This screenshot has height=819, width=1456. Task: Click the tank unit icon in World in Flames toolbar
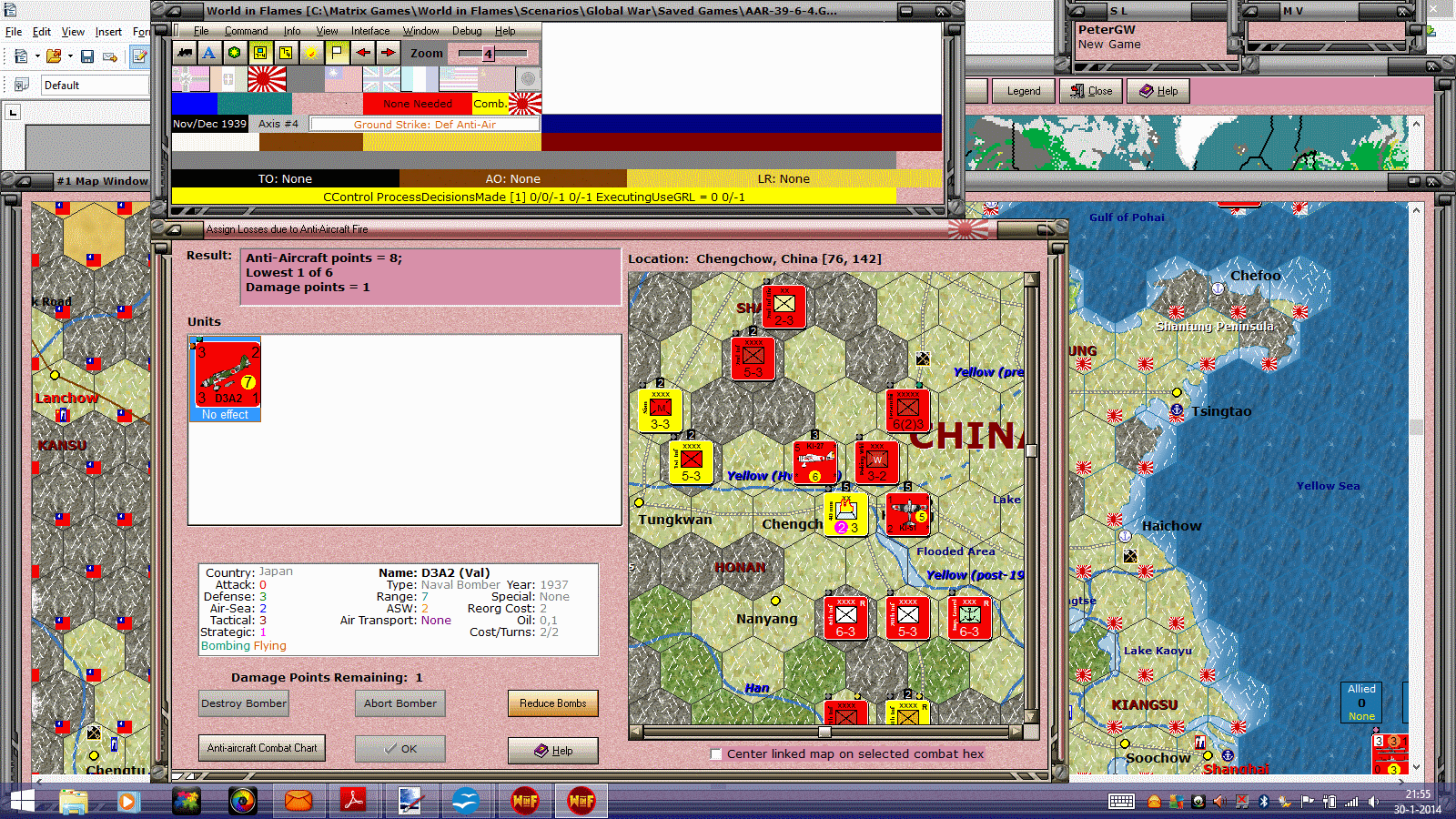point(185,53)
